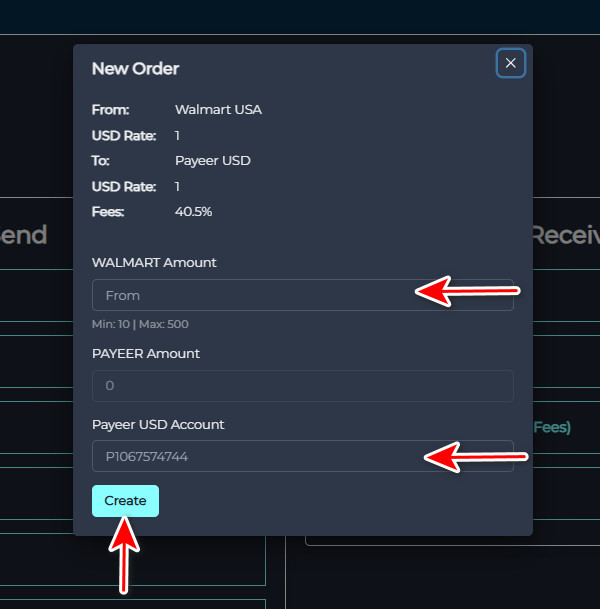The image size is (600, 609).
Task: Select the 'Payeer USD' To value
Action: [212, 161]
